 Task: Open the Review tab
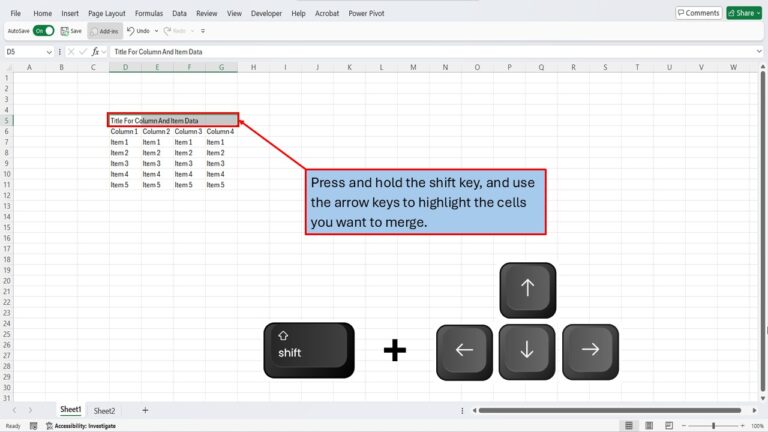click(207, 13)
